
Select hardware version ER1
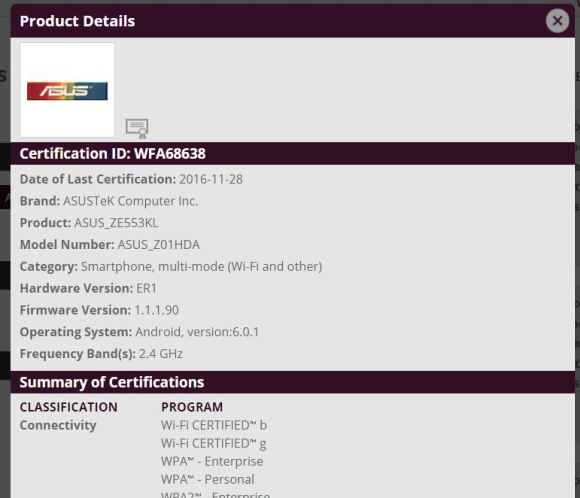click(x=146, y=289)
